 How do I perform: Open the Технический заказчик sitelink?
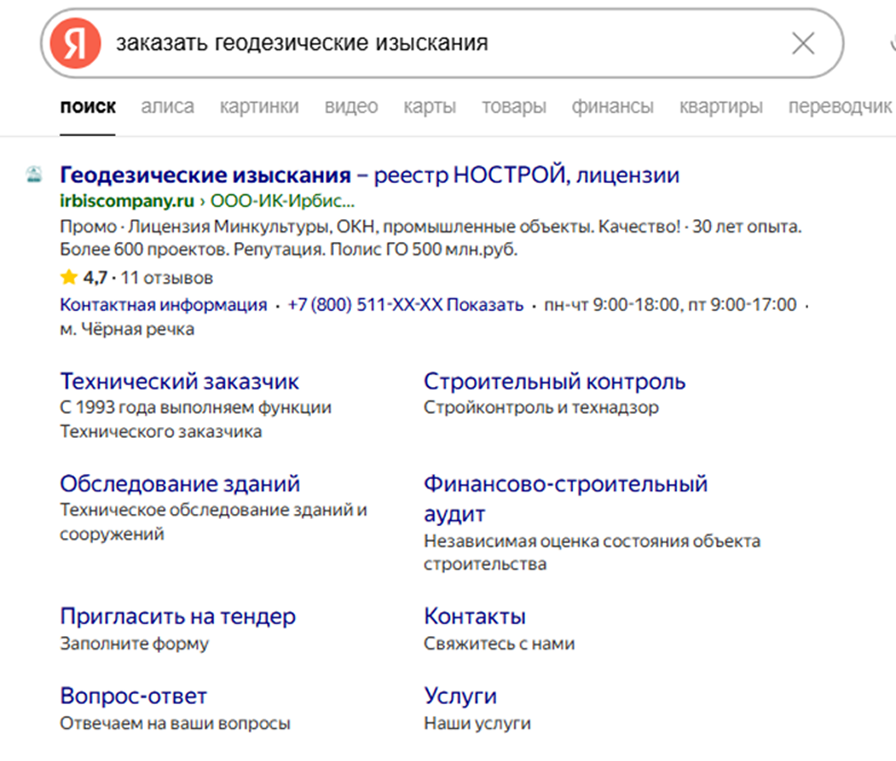tap(179, 380)
